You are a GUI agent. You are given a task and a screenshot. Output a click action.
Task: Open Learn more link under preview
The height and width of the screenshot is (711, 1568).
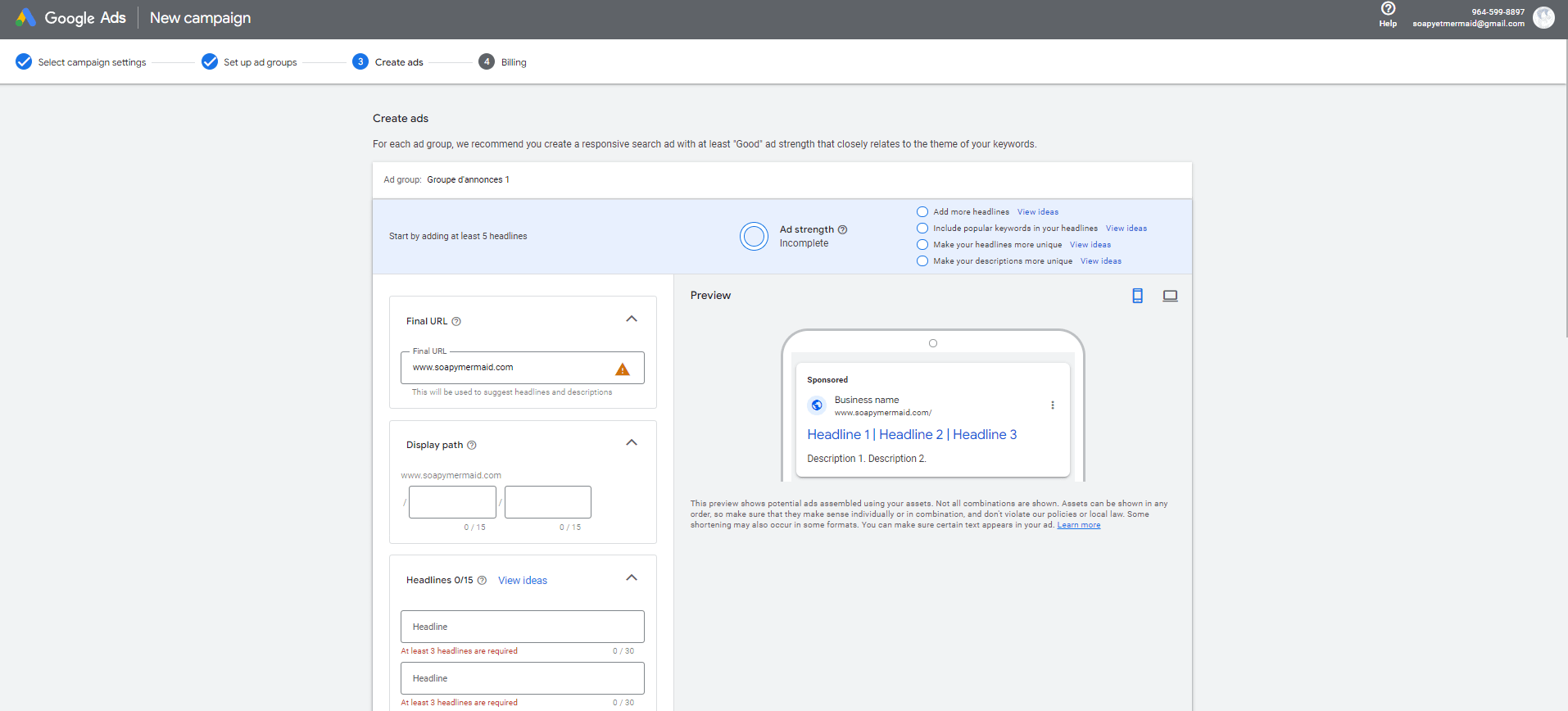tap(1079, 525)
